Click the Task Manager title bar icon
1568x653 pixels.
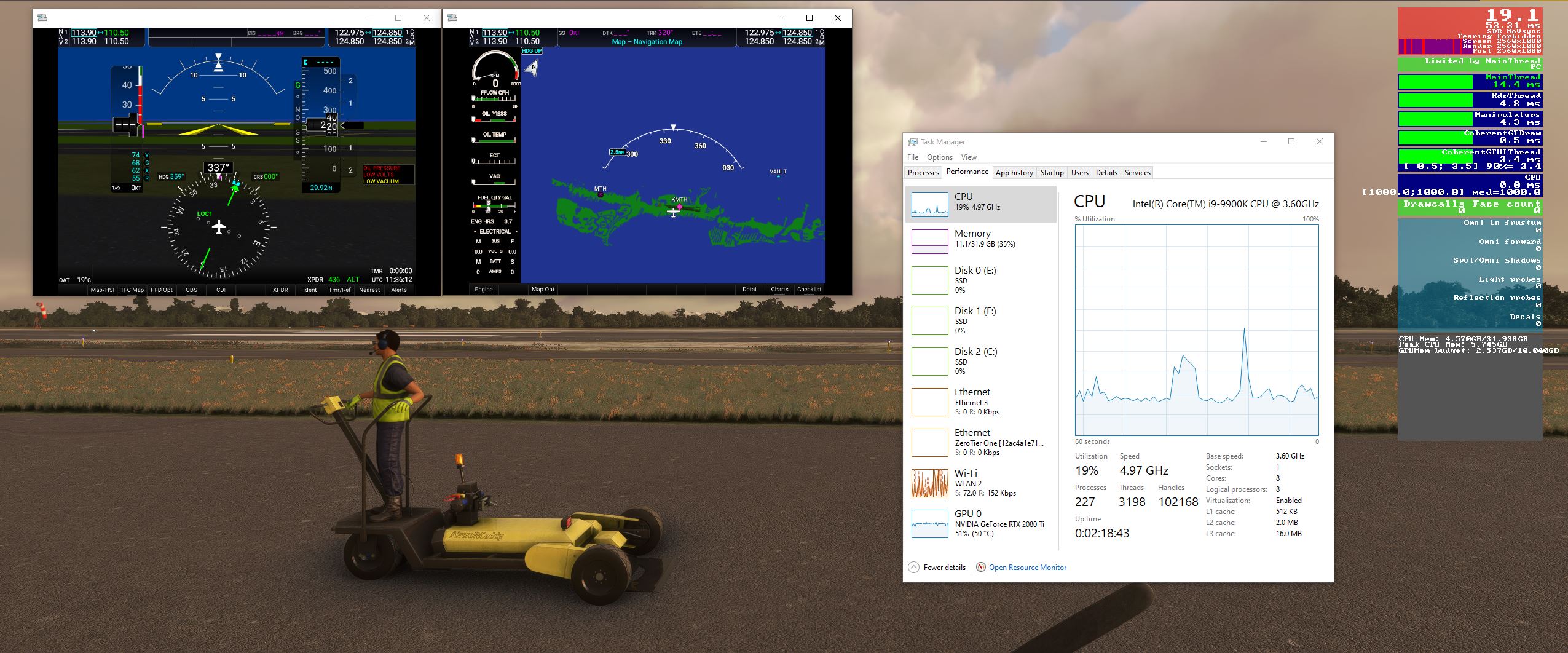[913, 142]
